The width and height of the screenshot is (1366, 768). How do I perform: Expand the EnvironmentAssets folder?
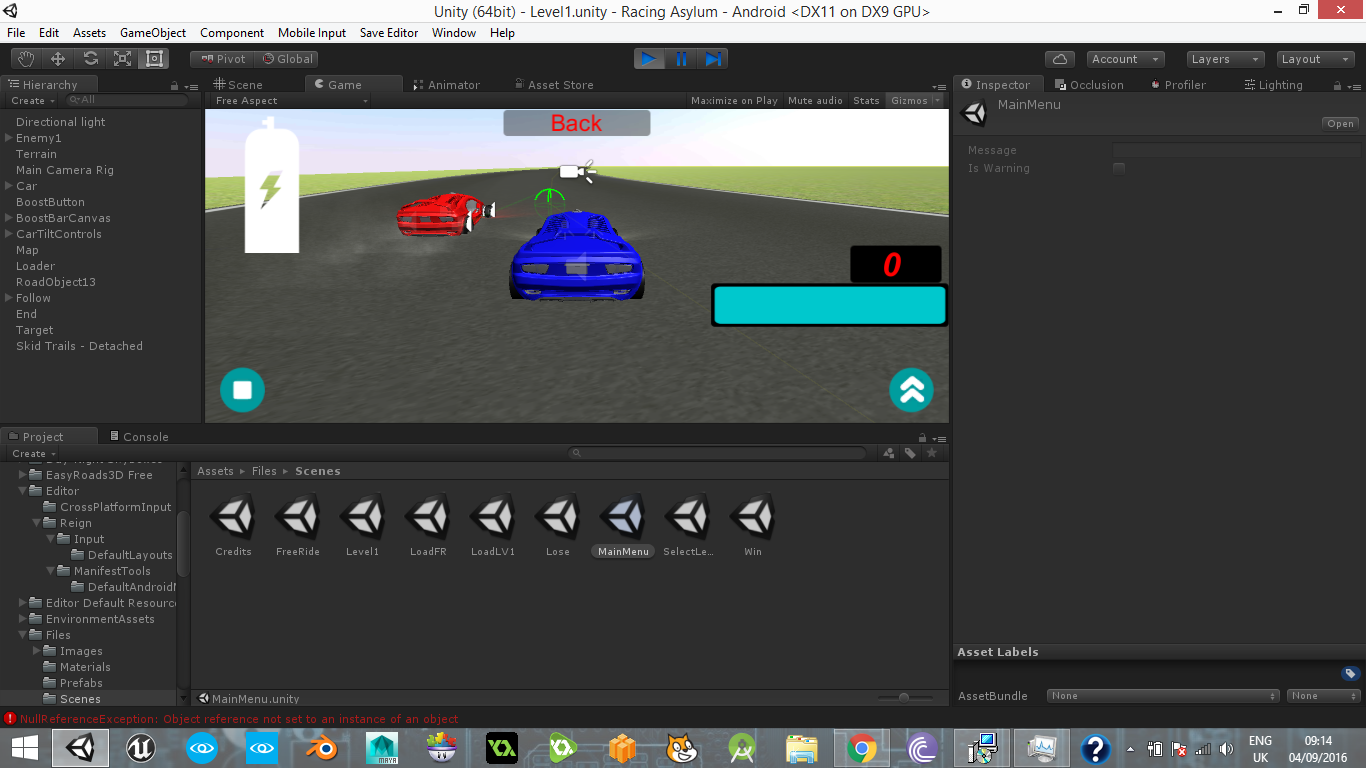pyautogui.click(x=23, y=619)
